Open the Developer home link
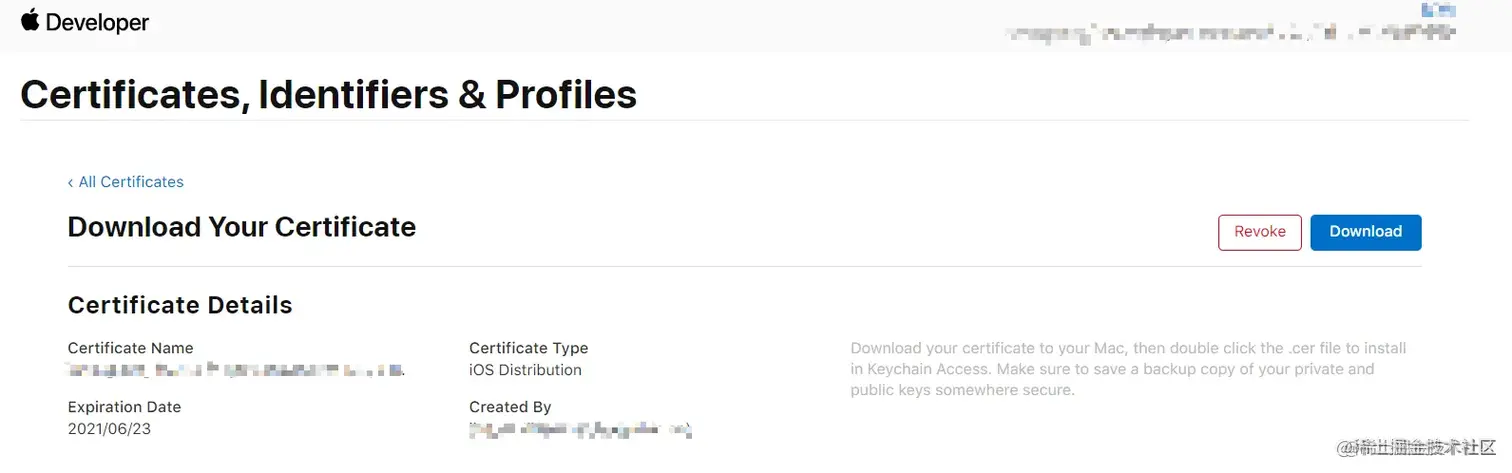The width and height of the screenshot is (1512, 473). click(97, 22)
